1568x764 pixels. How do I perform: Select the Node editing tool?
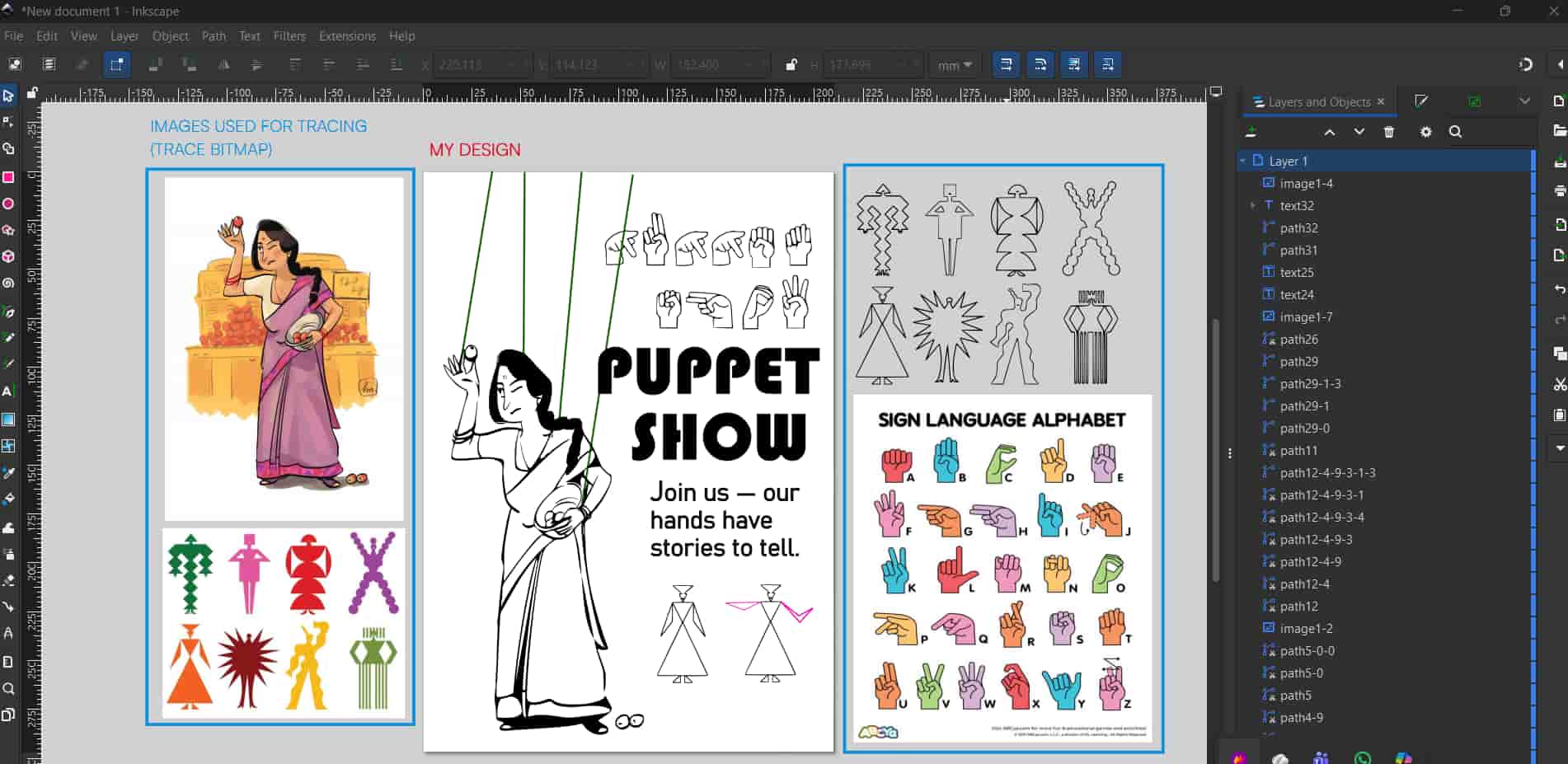click(8, 122)
